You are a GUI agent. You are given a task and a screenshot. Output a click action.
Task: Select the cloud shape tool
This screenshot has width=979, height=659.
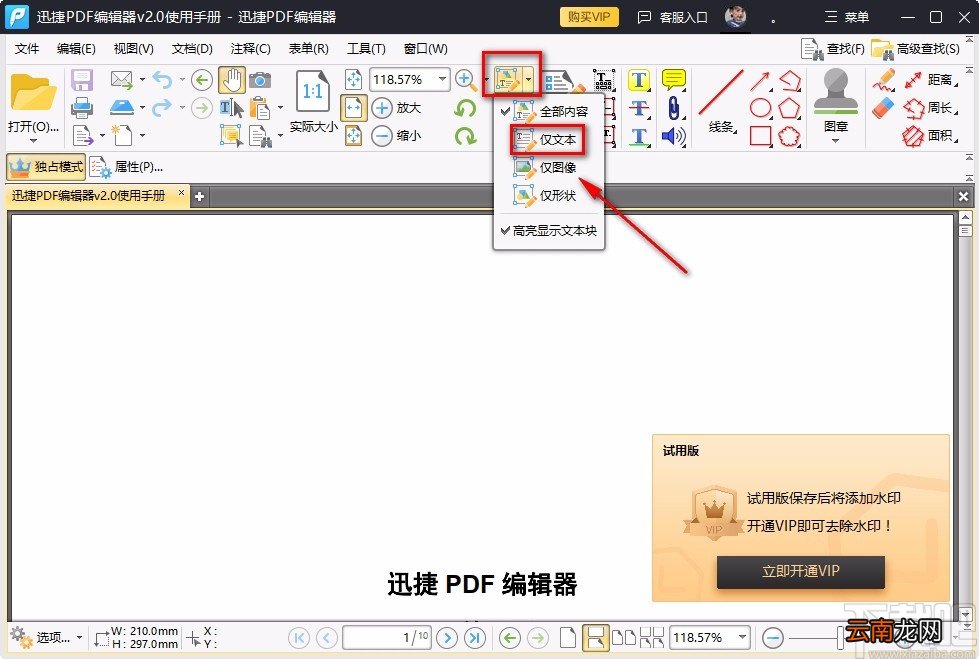click(x=790, y=136)
